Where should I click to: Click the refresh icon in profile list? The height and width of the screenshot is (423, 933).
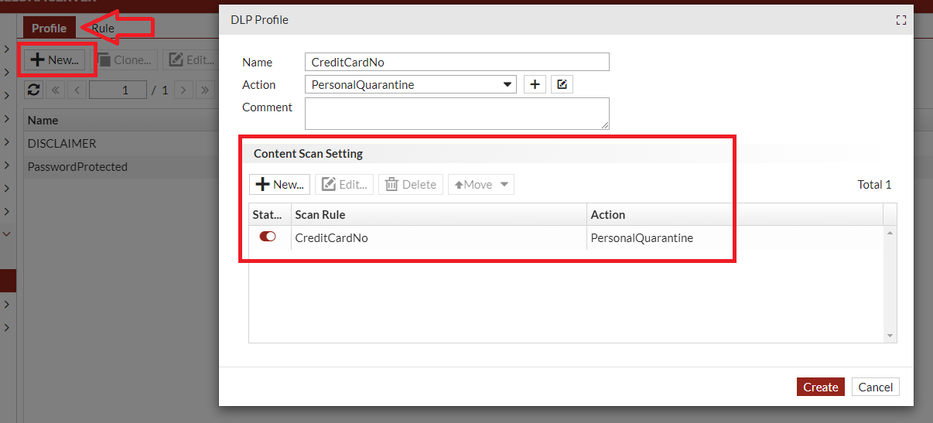pyautogui.click(x=34, y=90)
